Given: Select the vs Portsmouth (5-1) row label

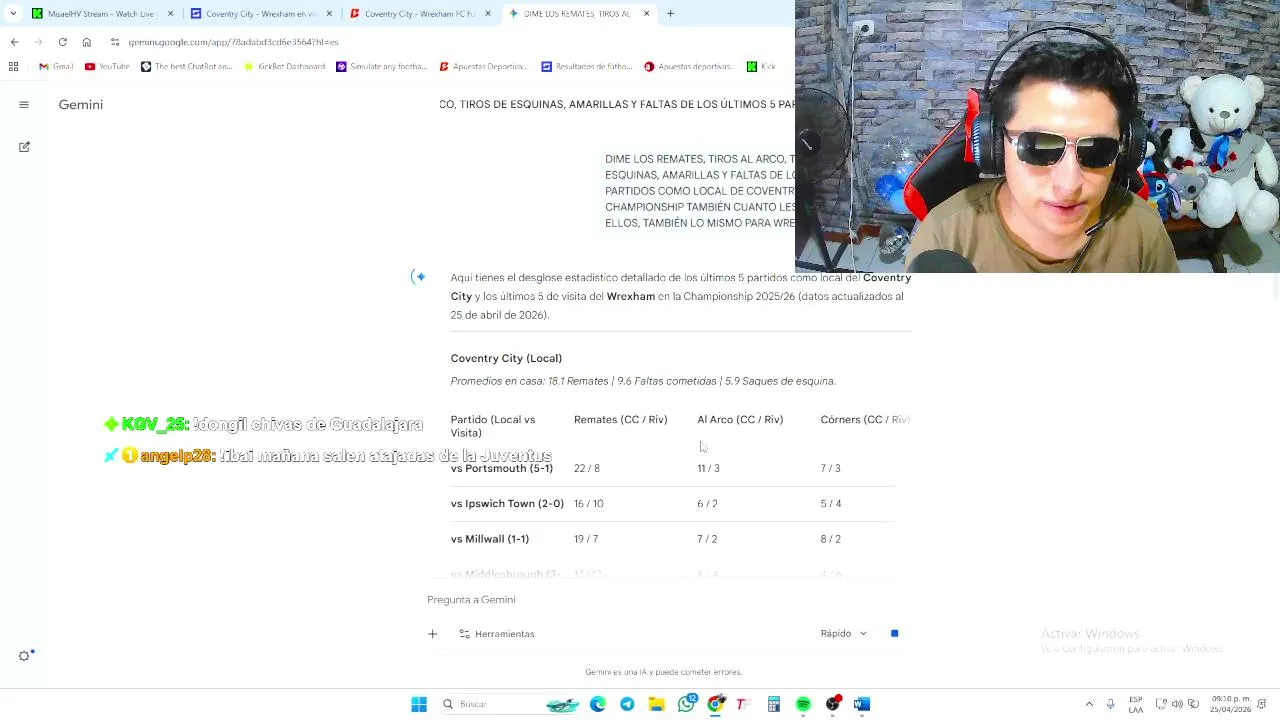Looking at the screenshot, I should pos(502,468).
